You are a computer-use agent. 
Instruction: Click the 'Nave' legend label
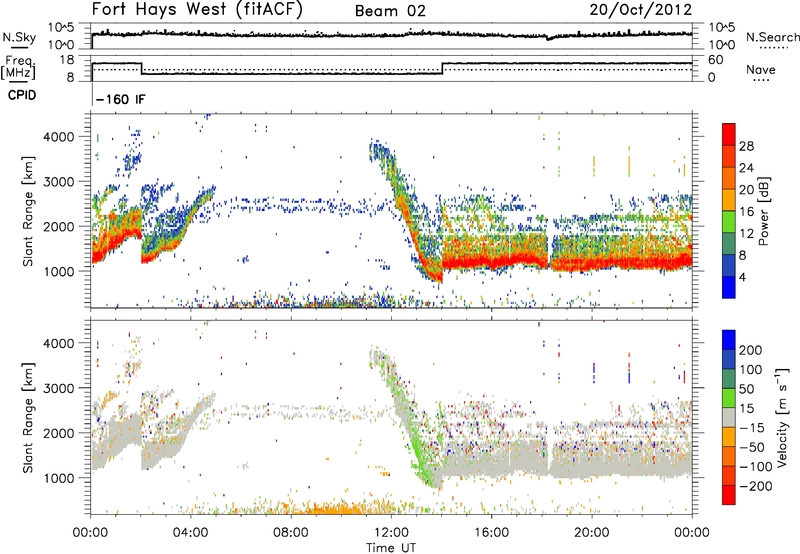(761, 69)
